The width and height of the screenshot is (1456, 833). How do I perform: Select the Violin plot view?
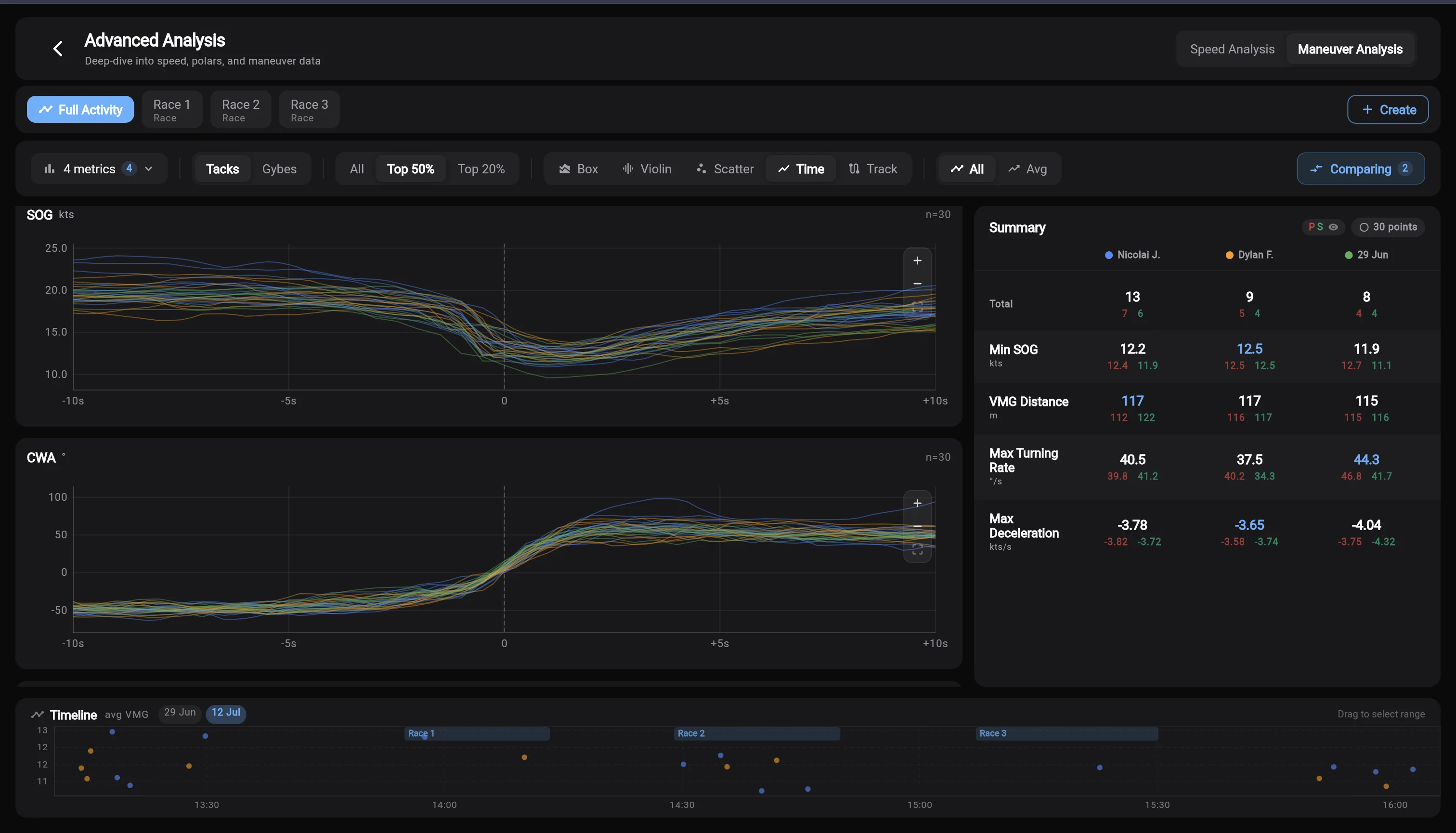(647, 169)
